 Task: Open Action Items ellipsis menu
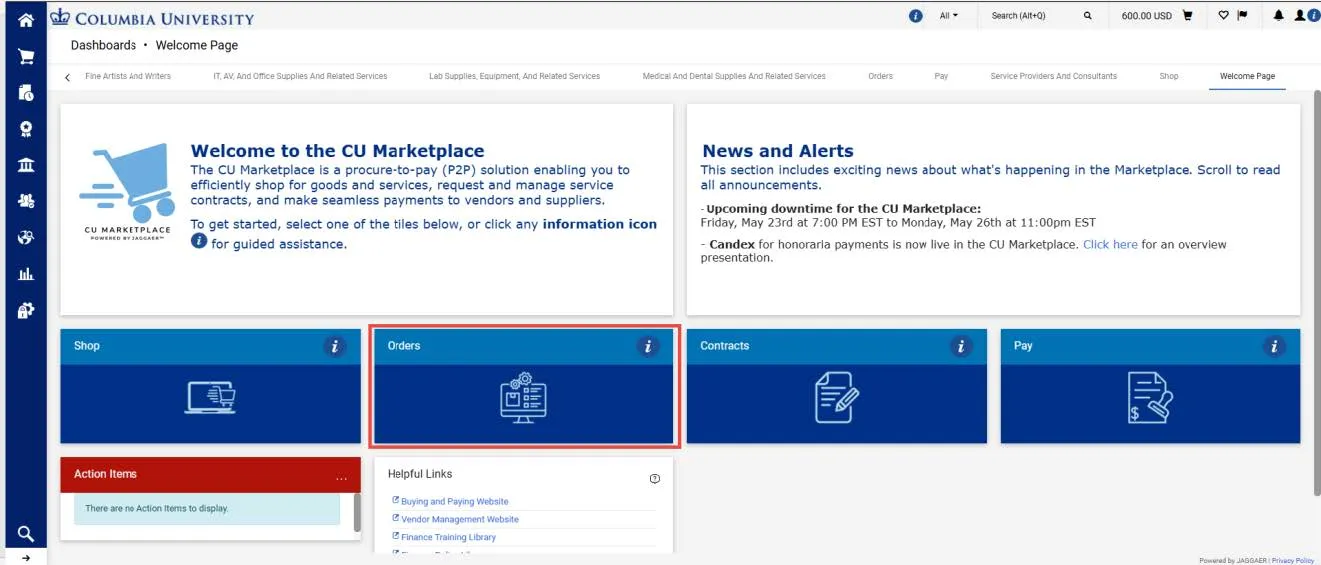(341, 475)
